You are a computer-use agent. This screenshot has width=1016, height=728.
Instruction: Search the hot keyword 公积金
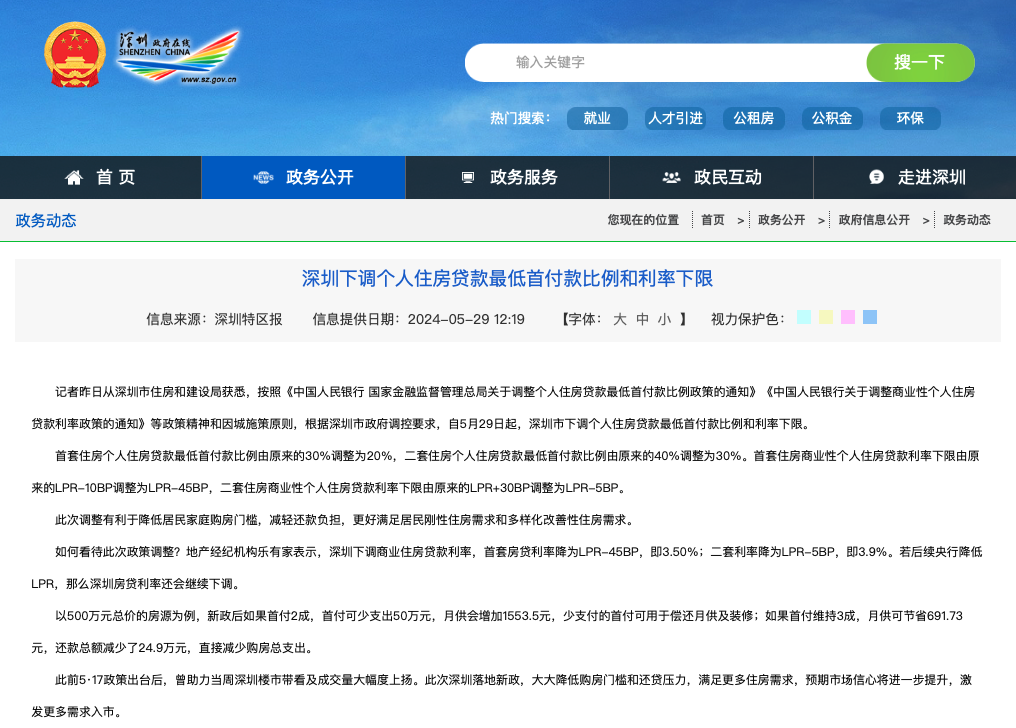[x=832, y=119]
